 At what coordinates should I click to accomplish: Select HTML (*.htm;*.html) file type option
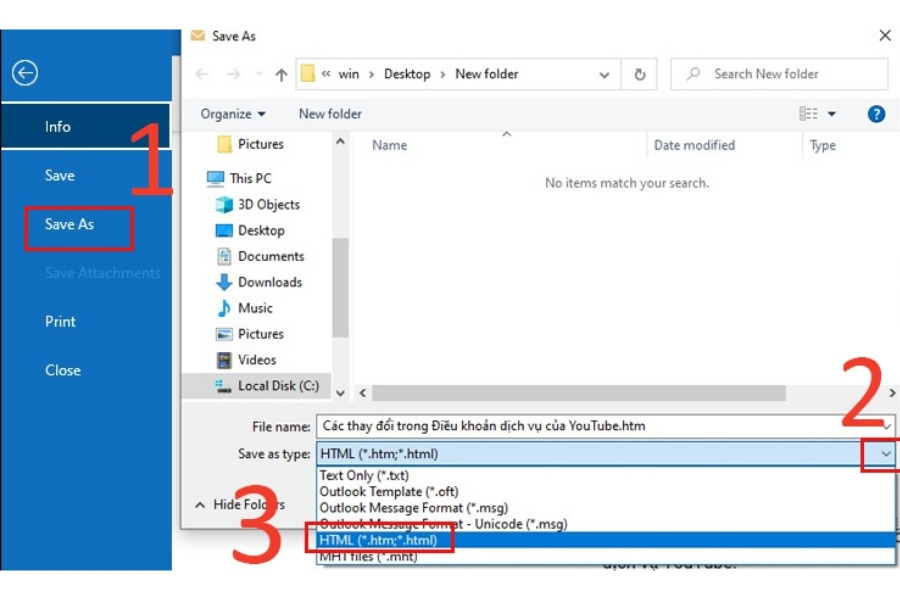tap(379, 540)
